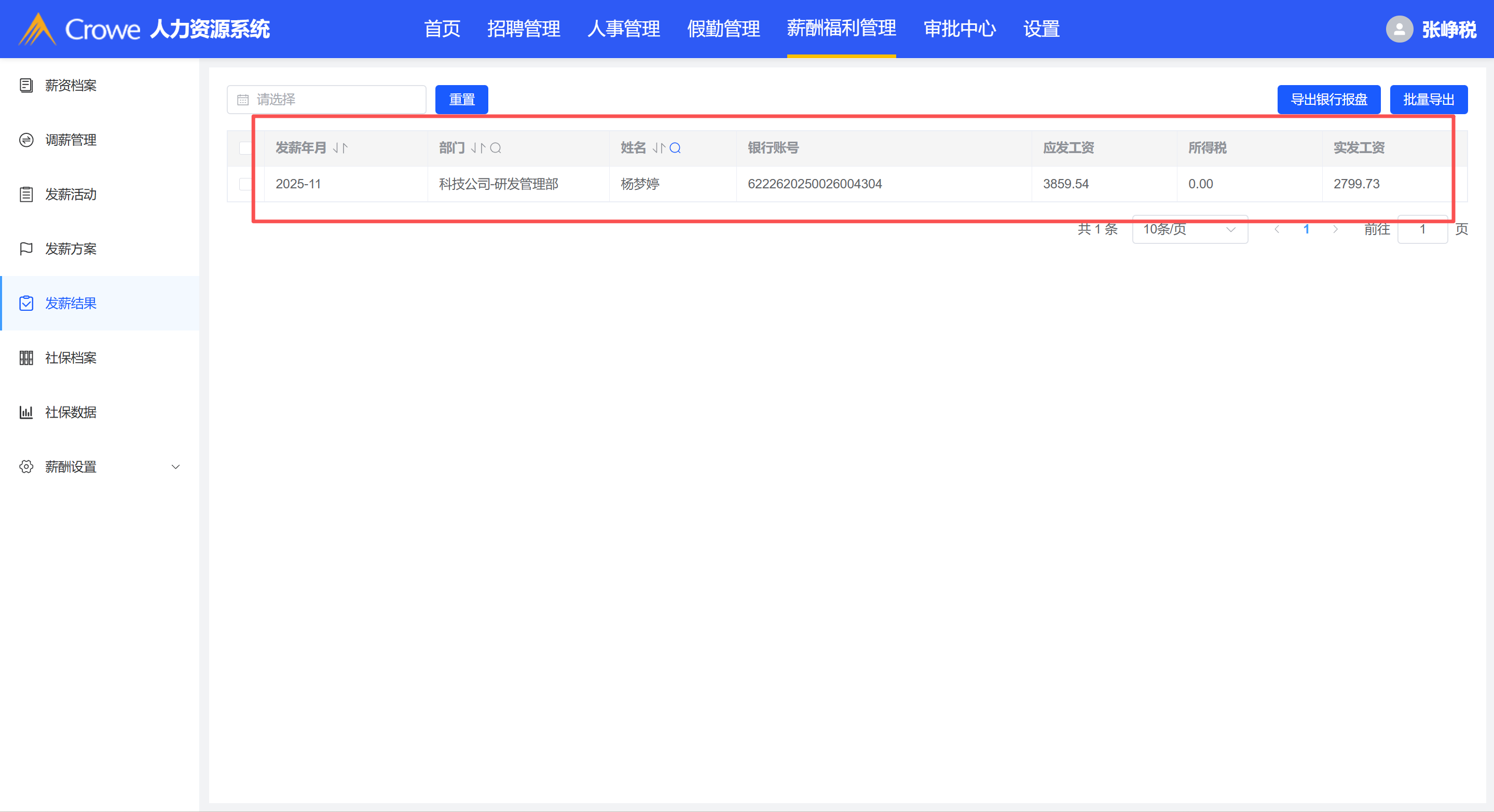Click search icon in 部门 column
The height and width of the screenshot is (812, 1494).
[x=495, y=148]
